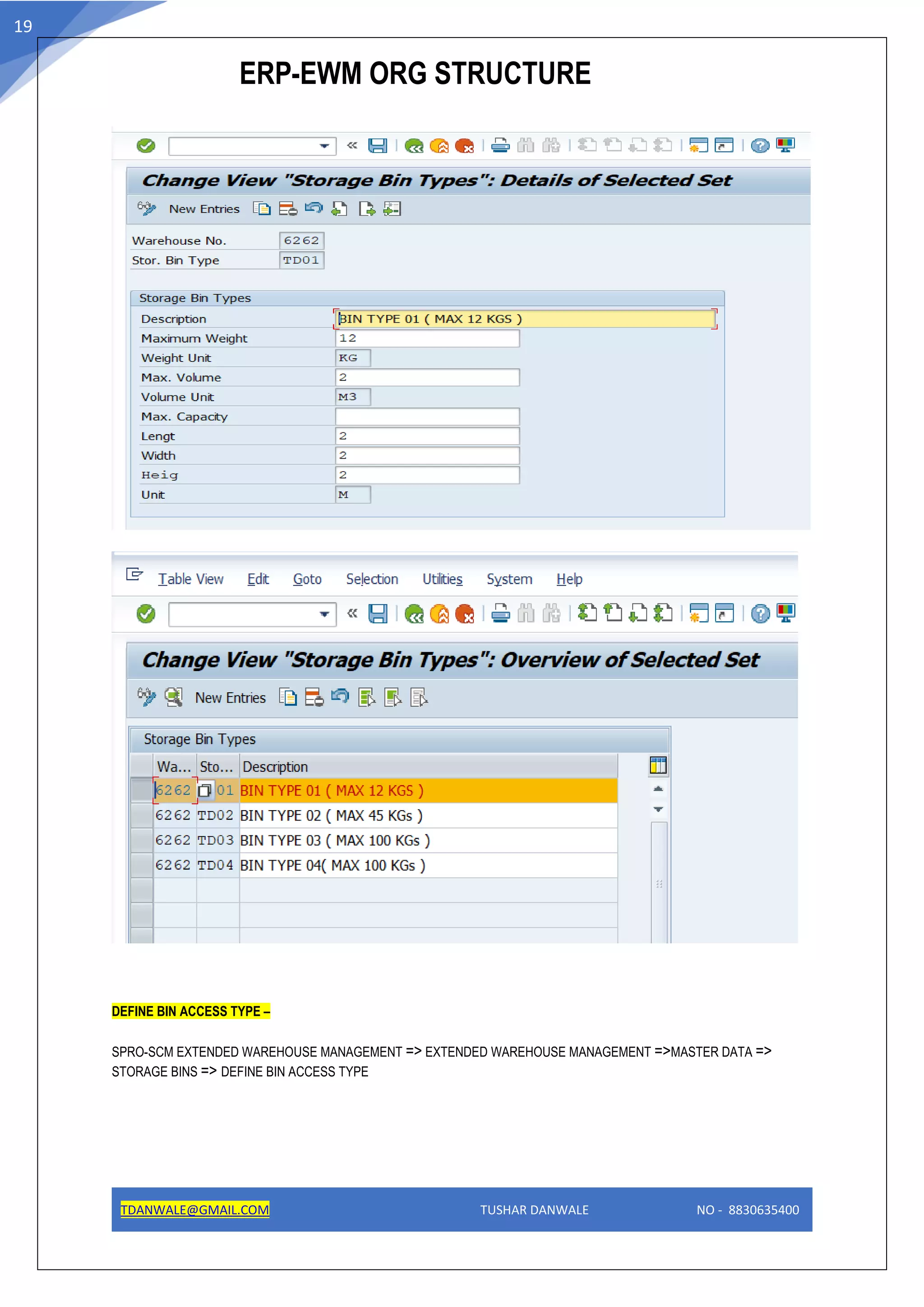
Task: Click the Copy As icon beside lower New Entries
Action: coord(288,697)
